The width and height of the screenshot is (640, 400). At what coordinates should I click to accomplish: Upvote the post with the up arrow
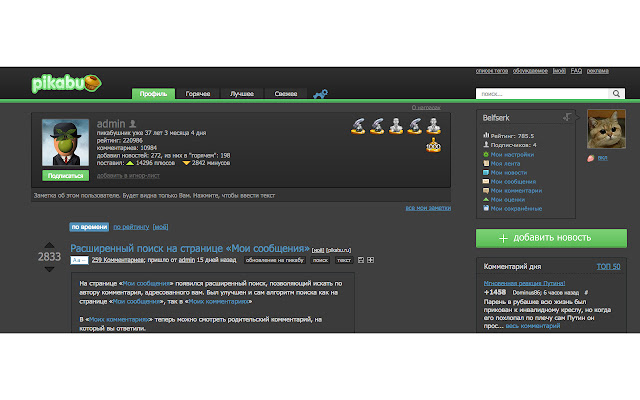pyautogui.click(x=49, y=245)
